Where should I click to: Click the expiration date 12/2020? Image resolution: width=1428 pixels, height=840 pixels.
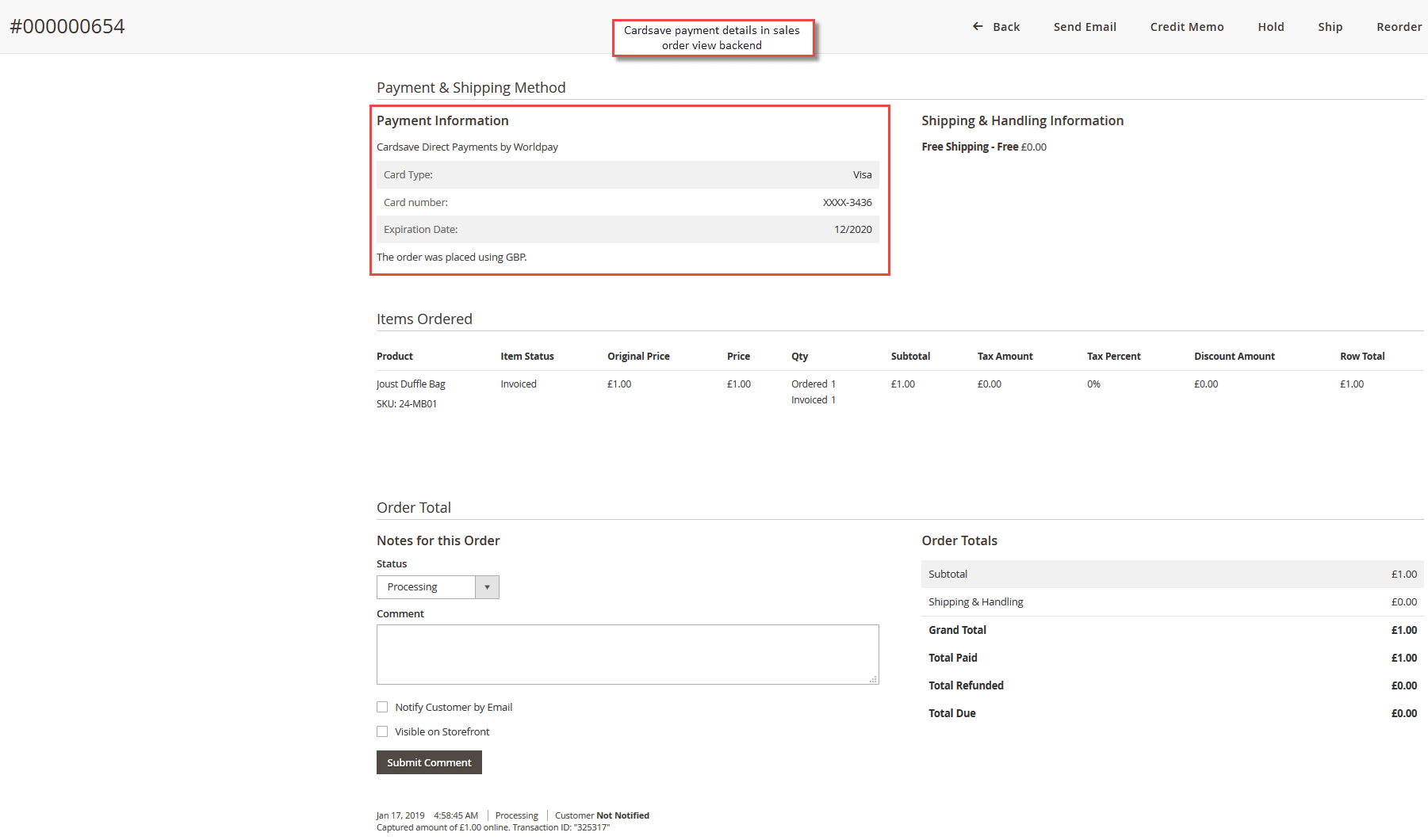pyautogui.click(x=853, y=230)
